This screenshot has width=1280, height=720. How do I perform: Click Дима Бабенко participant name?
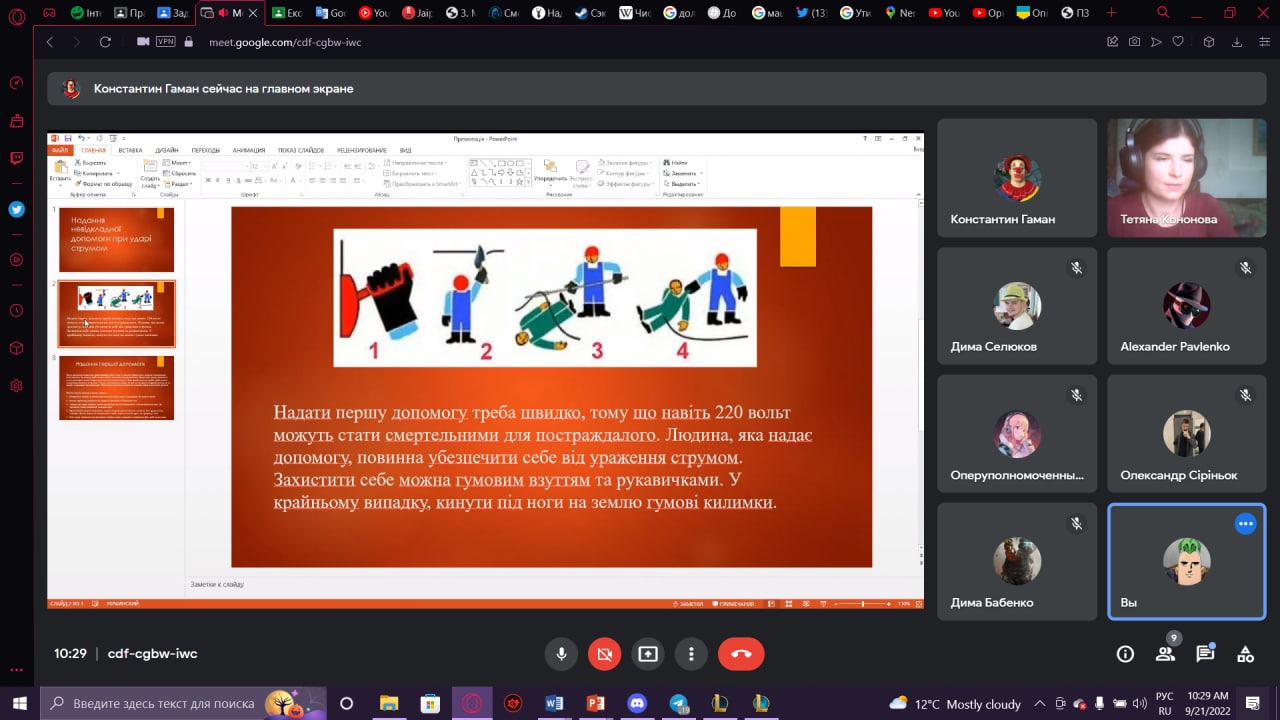[x=992, y=603]
